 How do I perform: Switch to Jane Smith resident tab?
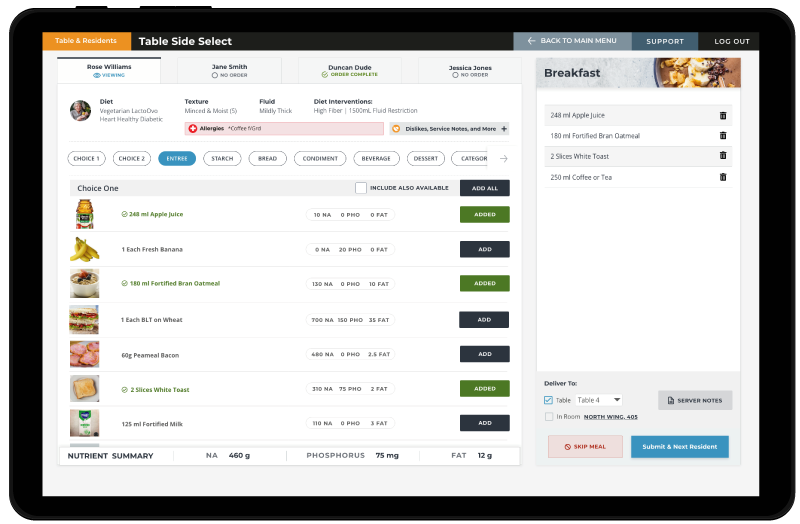(229, 70)
